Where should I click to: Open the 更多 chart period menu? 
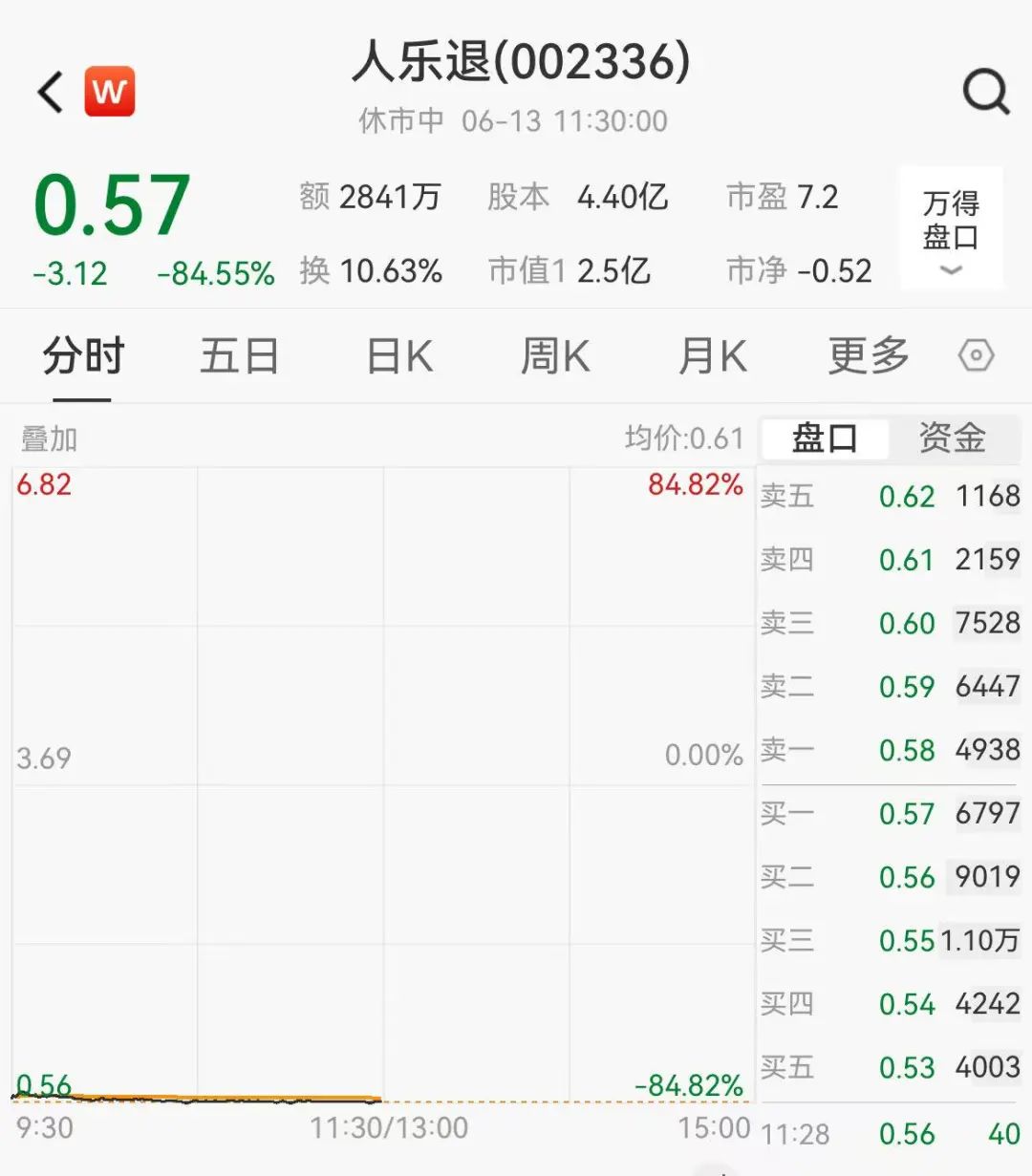tap(868, 356)
